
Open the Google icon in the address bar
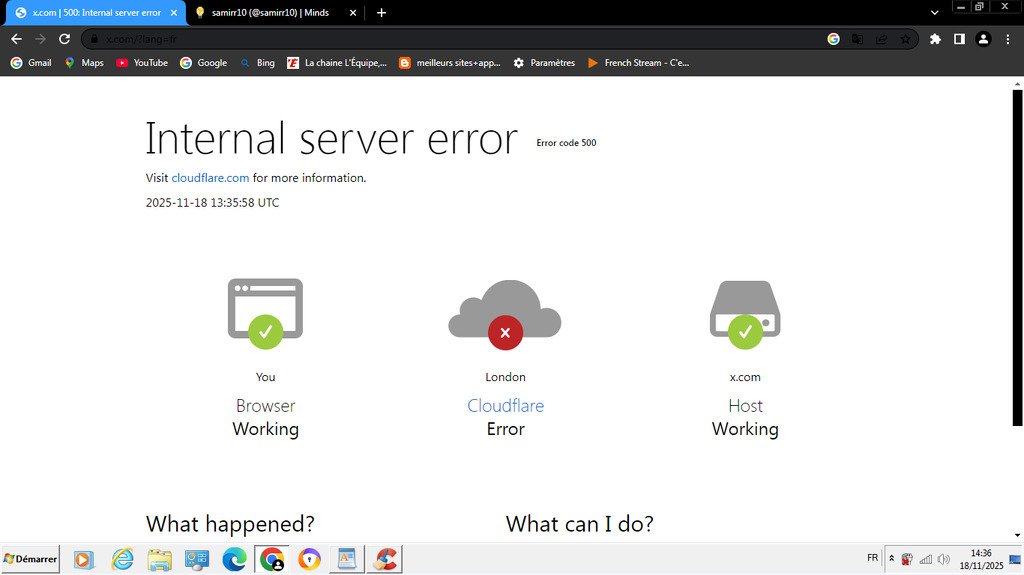tap(833, 39)
